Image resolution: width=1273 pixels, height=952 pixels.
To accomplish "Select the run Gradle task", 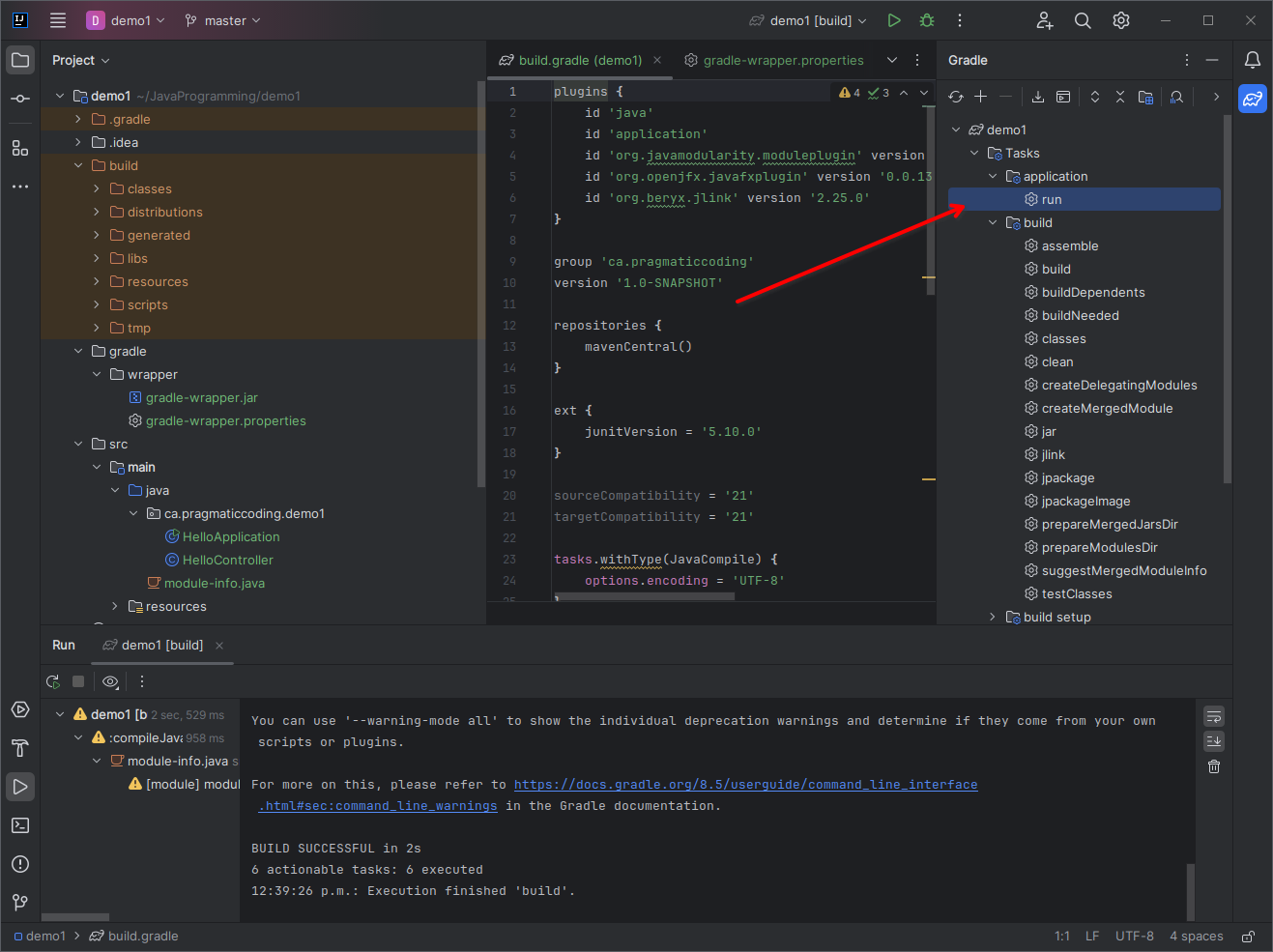I will (1085, 199).
